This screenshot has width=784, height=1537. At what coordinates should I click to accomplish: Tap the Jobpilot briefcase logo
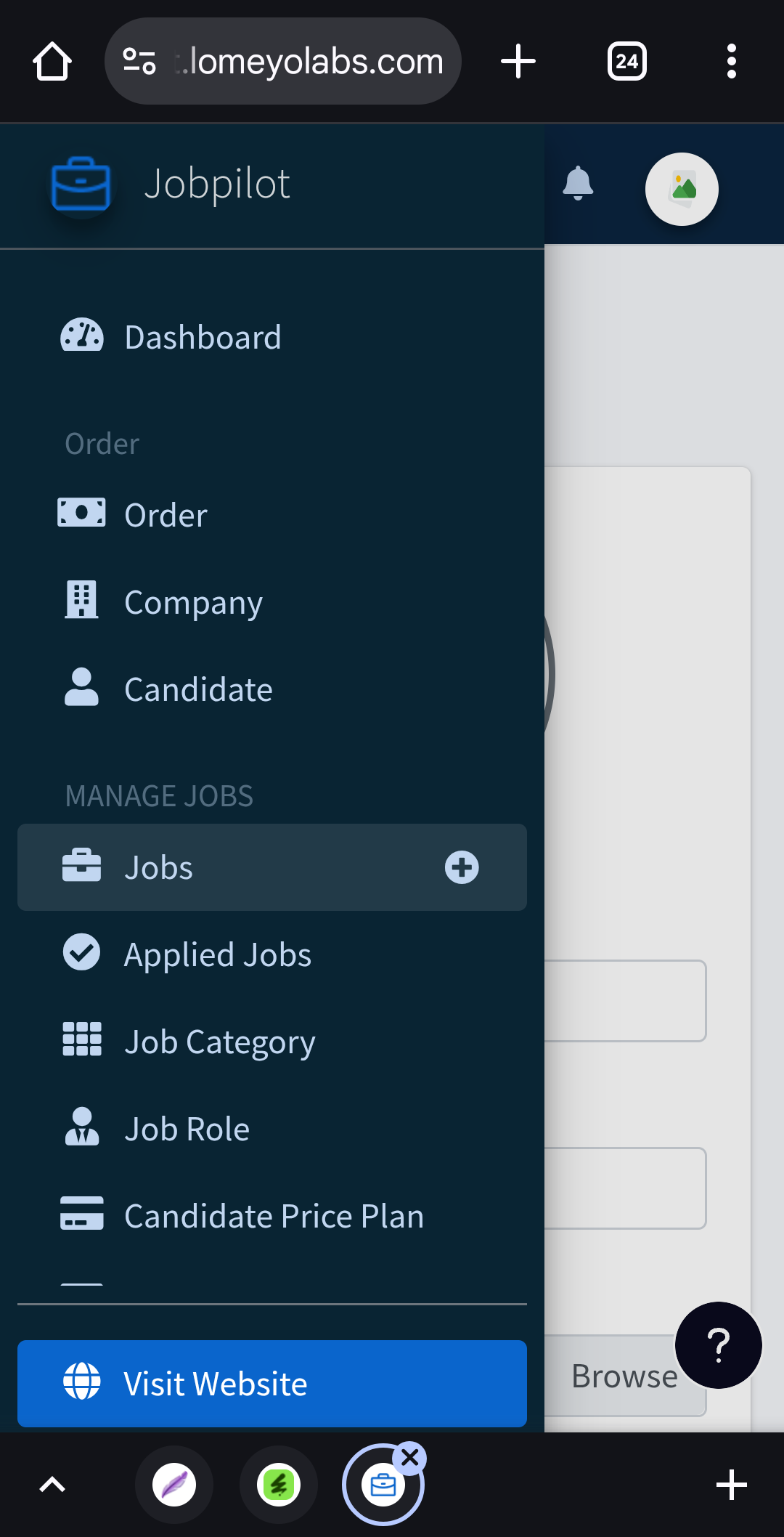click(81, 184)
